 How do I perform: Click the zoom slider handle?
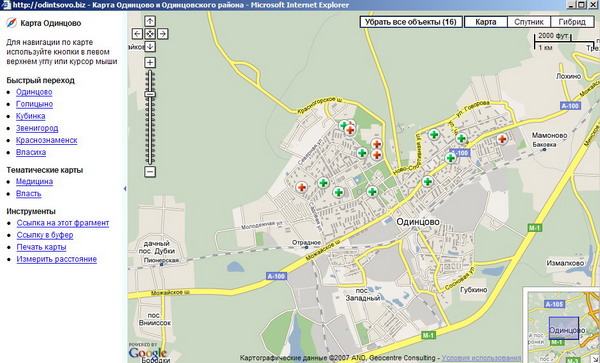[150, 94]
